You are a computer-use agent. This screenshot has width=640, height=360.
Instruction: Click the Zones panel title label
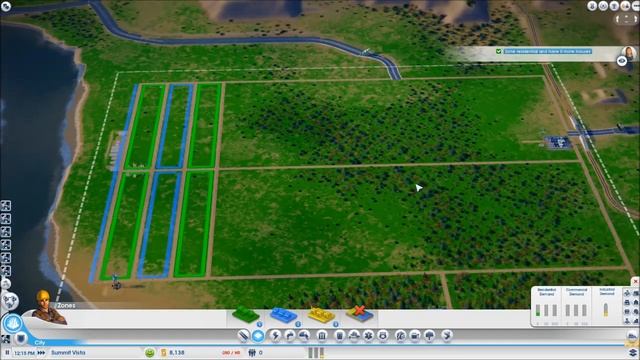pyautogui.click(x=66, y=305)
